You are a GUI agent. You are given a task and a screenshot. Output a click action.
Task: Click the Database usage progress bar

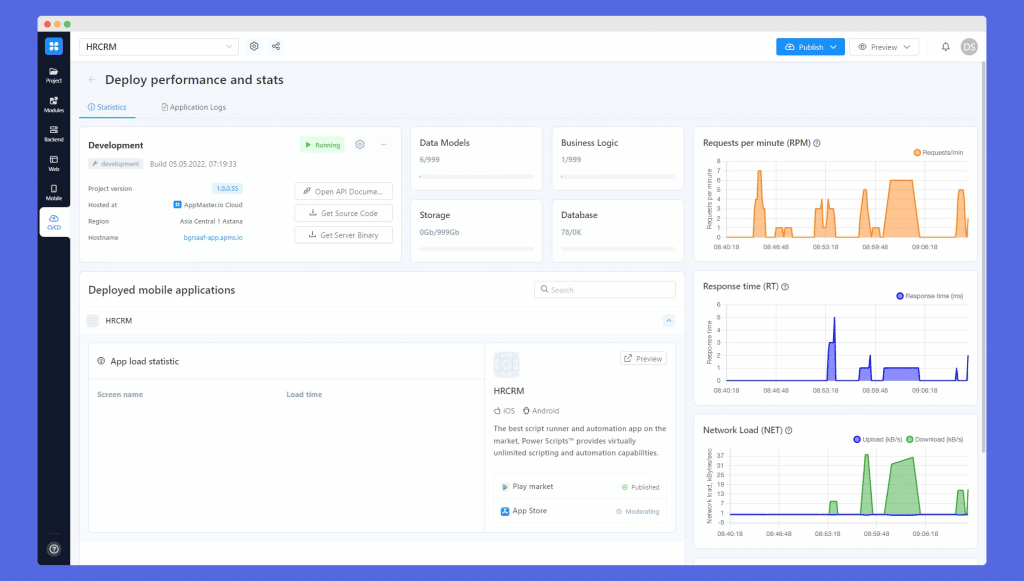[618, 249]
